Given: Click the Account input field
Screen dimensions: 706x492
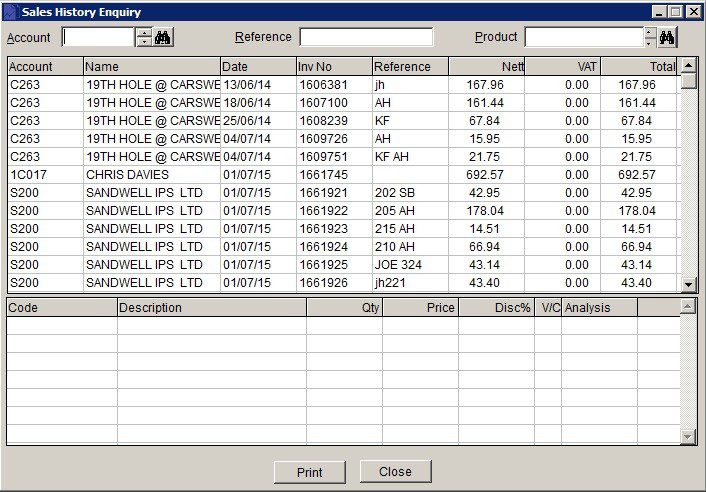Looking at the screenshot, I should coord(99,37).
